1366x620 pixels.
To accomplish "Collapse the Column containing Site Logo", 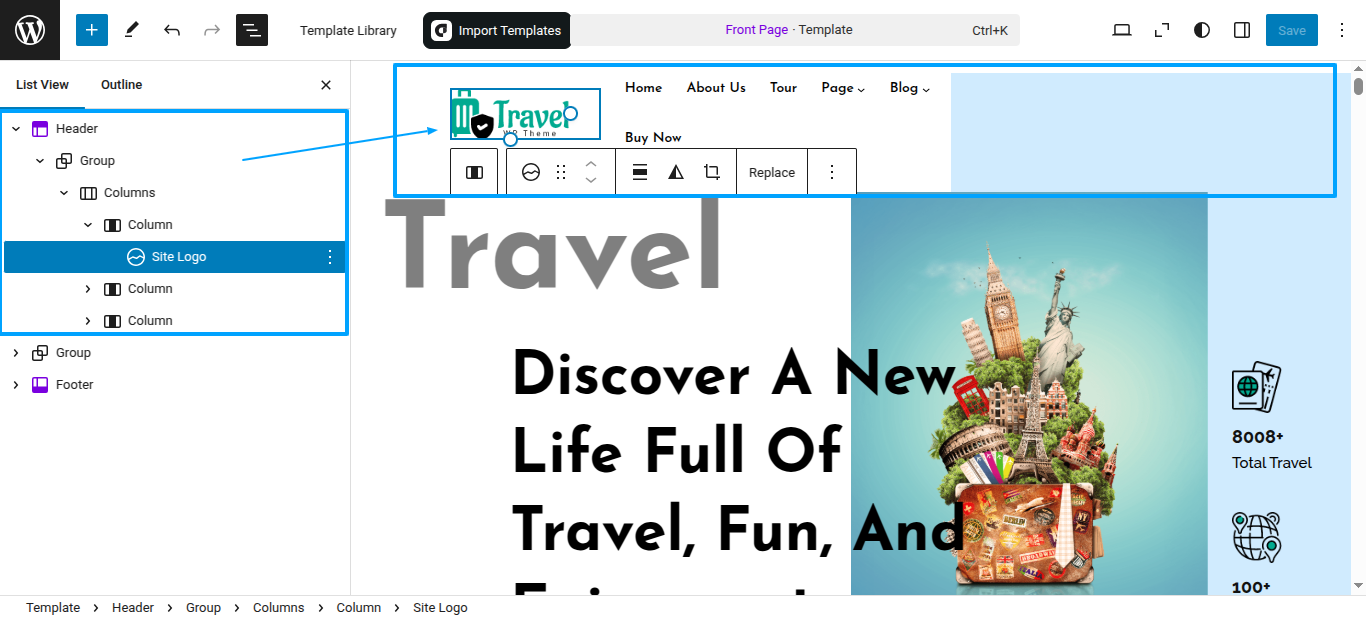I will point(88,225).
